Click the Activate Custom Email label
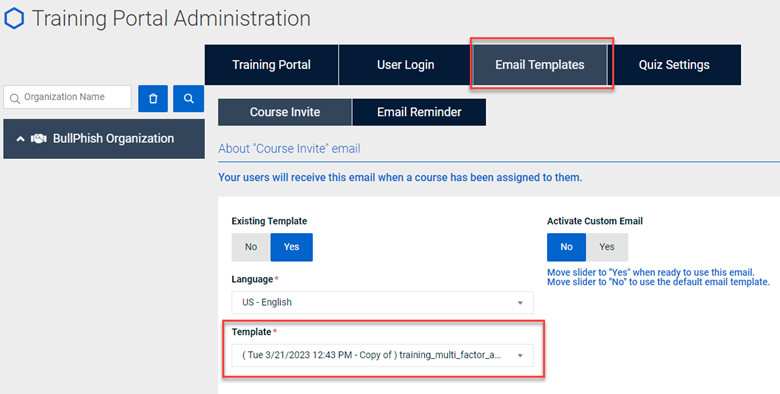This screenshot has height=394, width=780. coord(595,221)
